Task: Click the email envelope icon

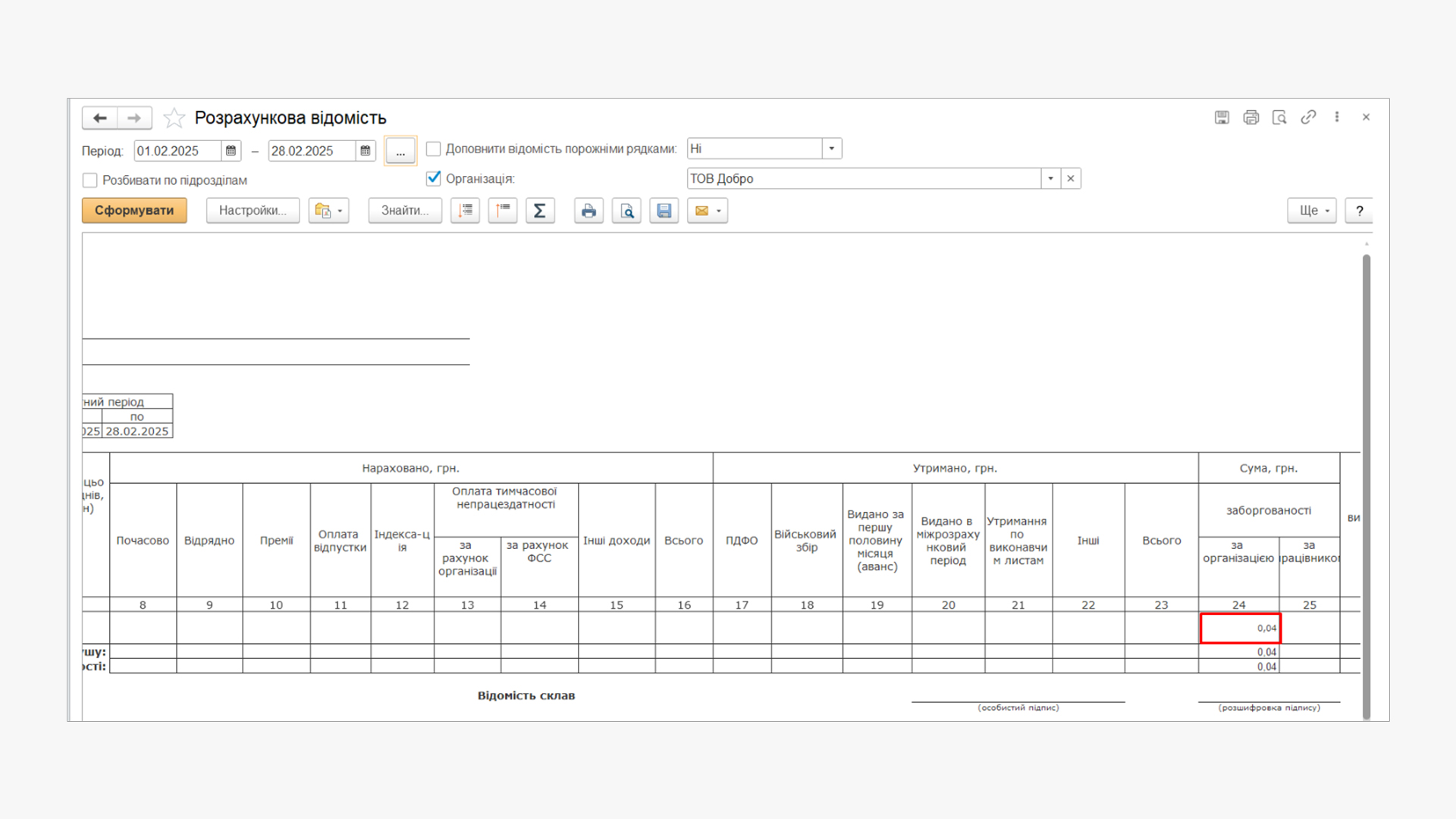Action: coord(701,211)
